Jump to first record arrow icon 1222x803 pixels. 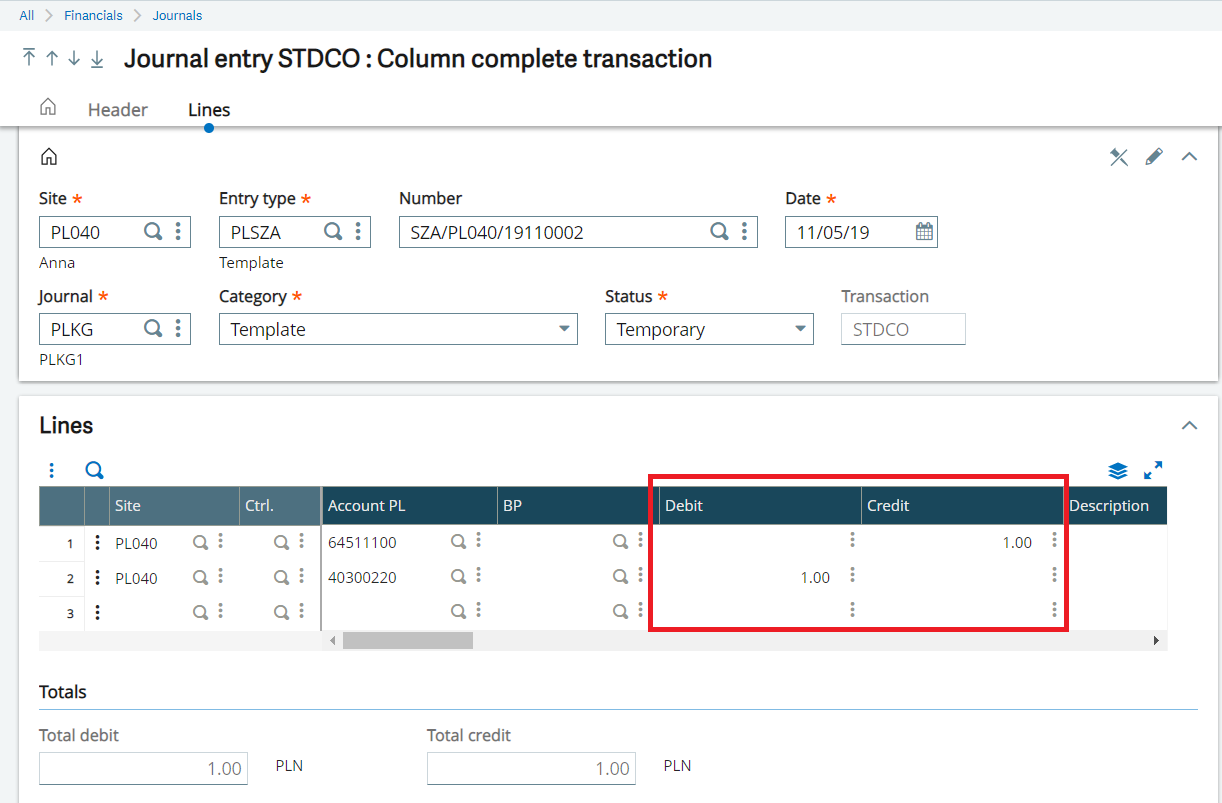point(29,58)
